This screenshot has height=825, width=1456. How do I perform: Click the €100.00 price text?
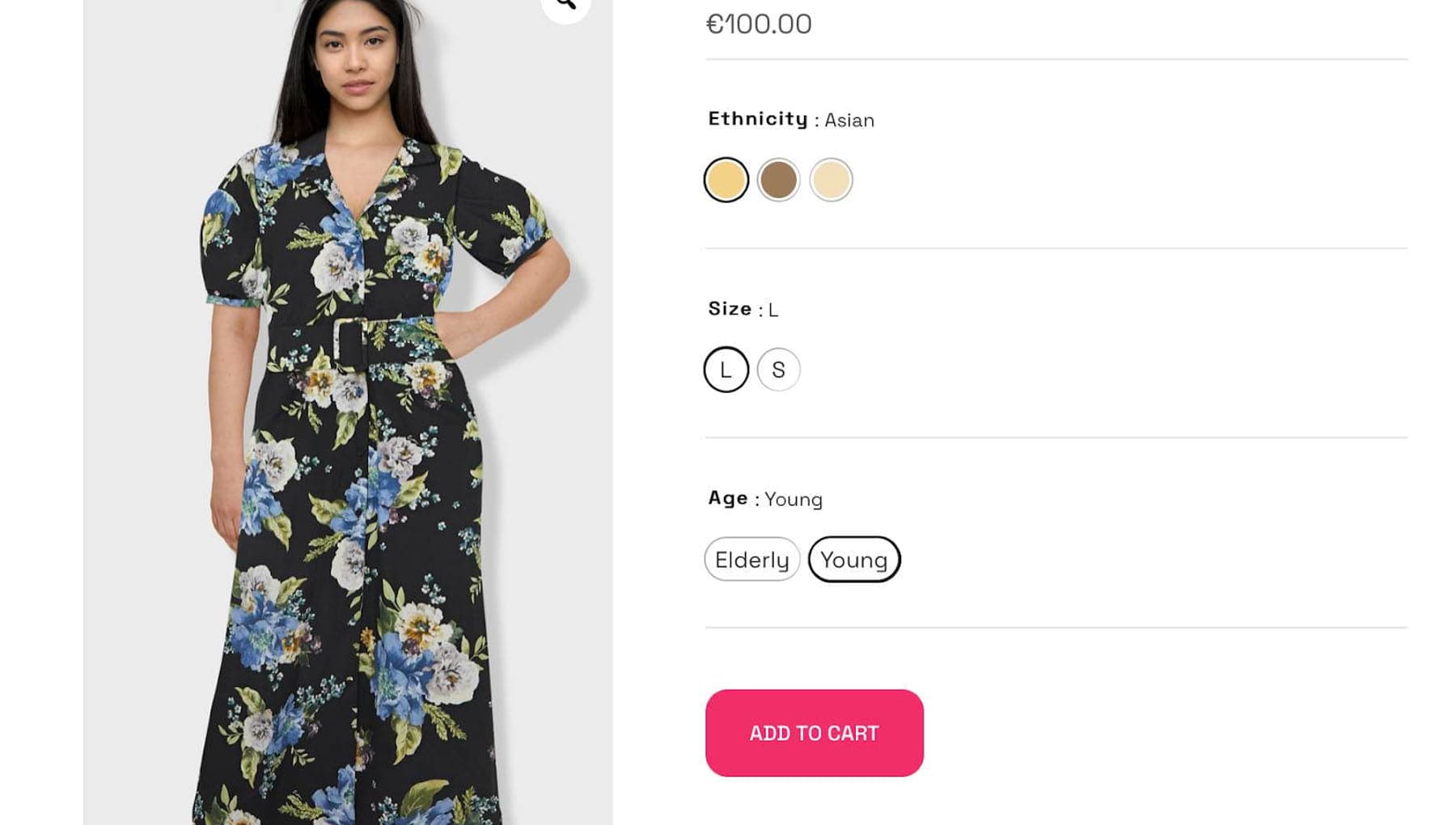coord(759,24)
